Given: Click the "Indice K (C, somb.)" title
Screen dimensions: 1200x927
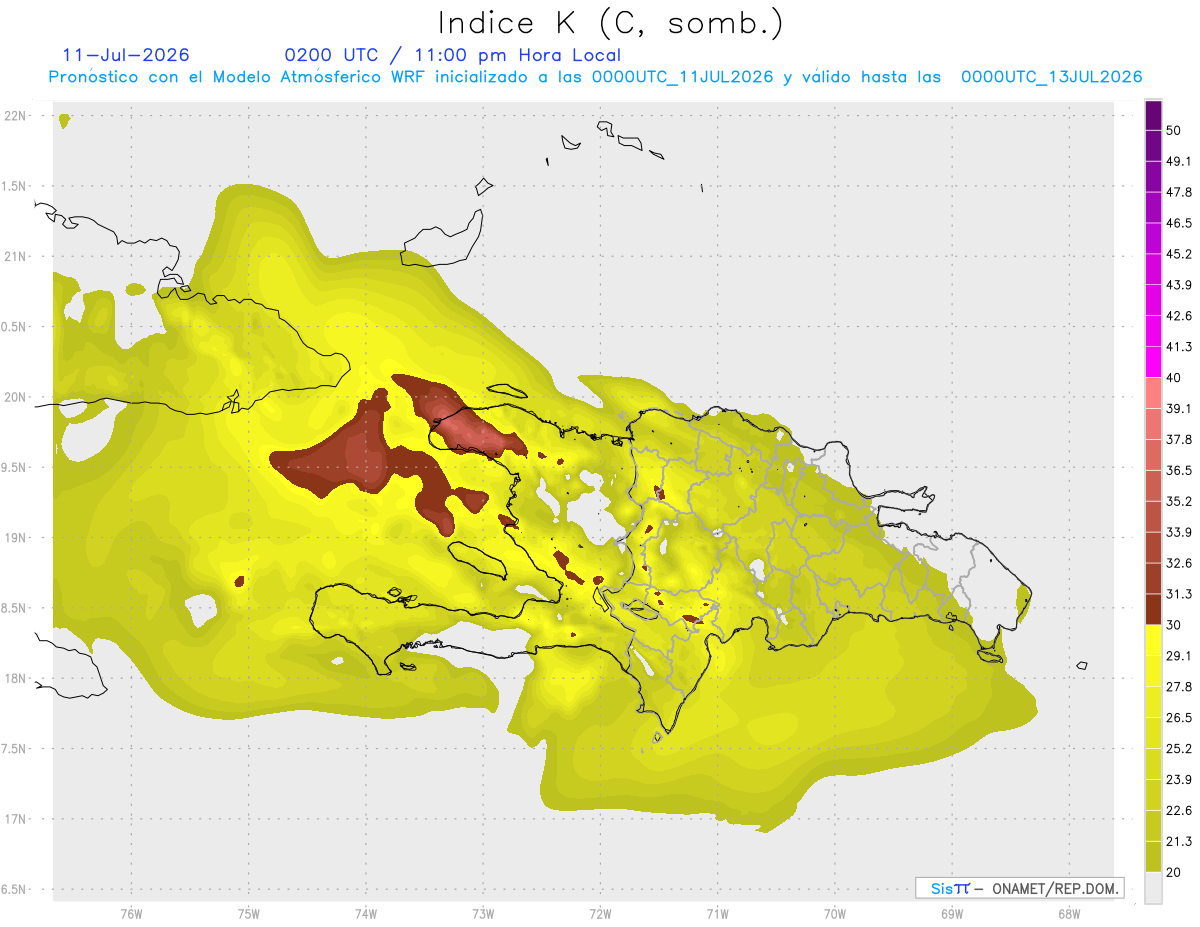Looking at the screenshot, I should pos(611,23).
